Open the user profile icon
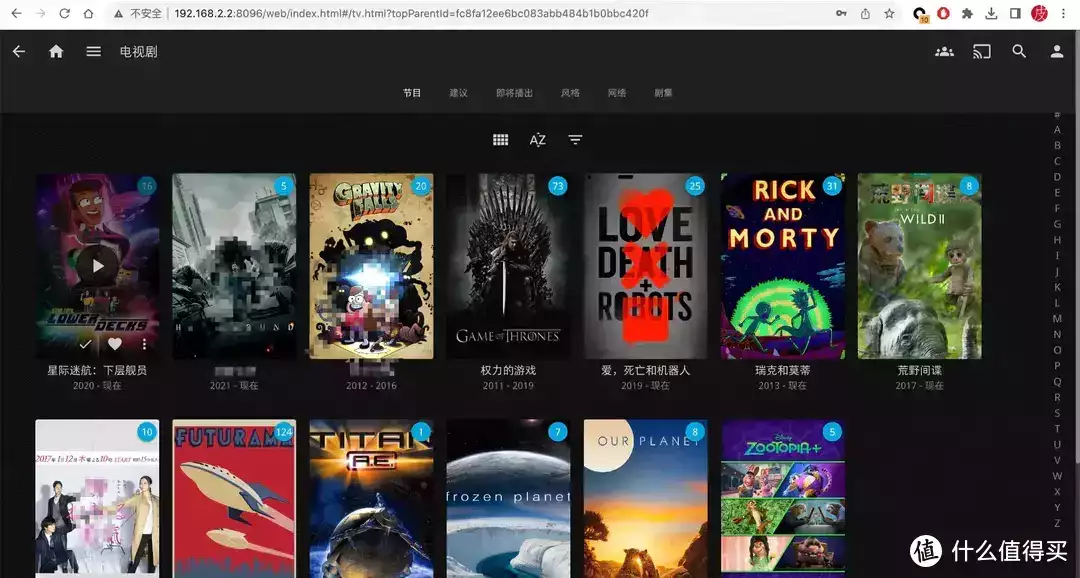Image resolution: width=1080 pixels, height=578 pixels. [x=1057, y=52]
